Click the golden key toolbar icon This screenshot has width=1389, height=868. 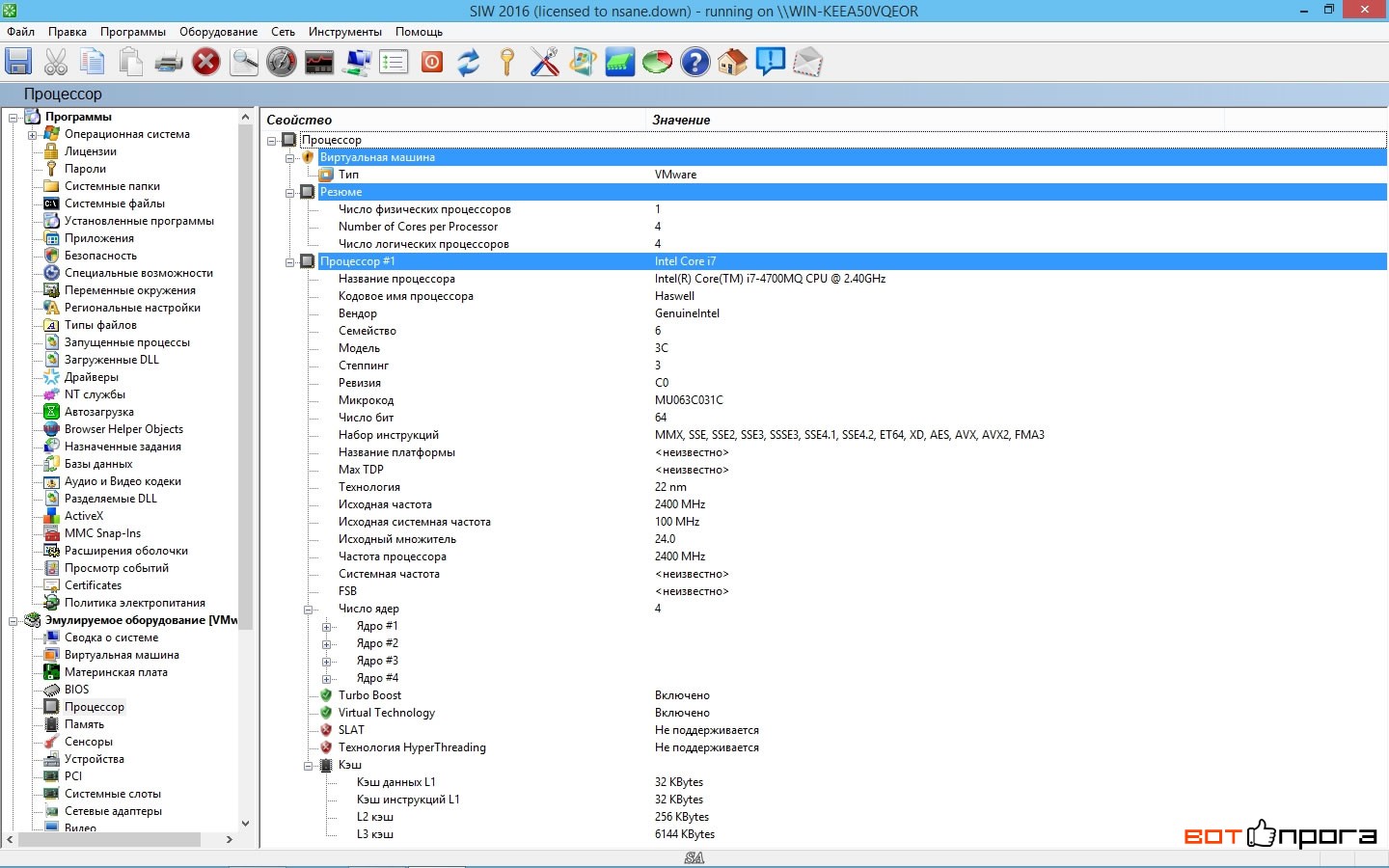506,62
